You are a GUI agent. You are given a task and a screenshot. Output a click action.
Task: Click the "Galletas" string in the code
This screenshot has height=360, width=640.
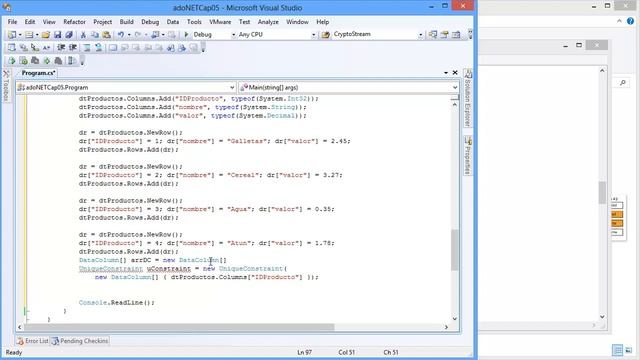coord(247,141)
